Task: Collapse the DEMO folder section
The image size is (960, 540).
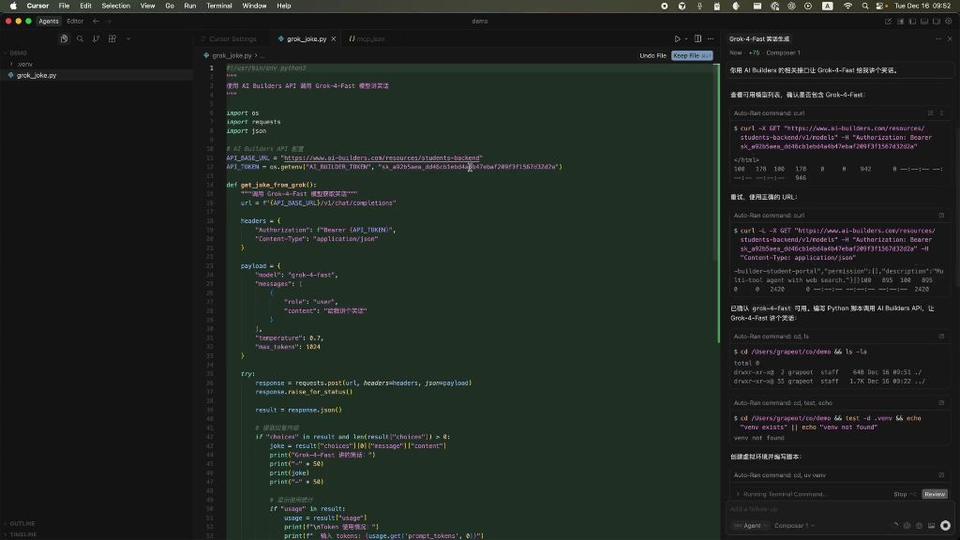Action: (x=18, y=53)
